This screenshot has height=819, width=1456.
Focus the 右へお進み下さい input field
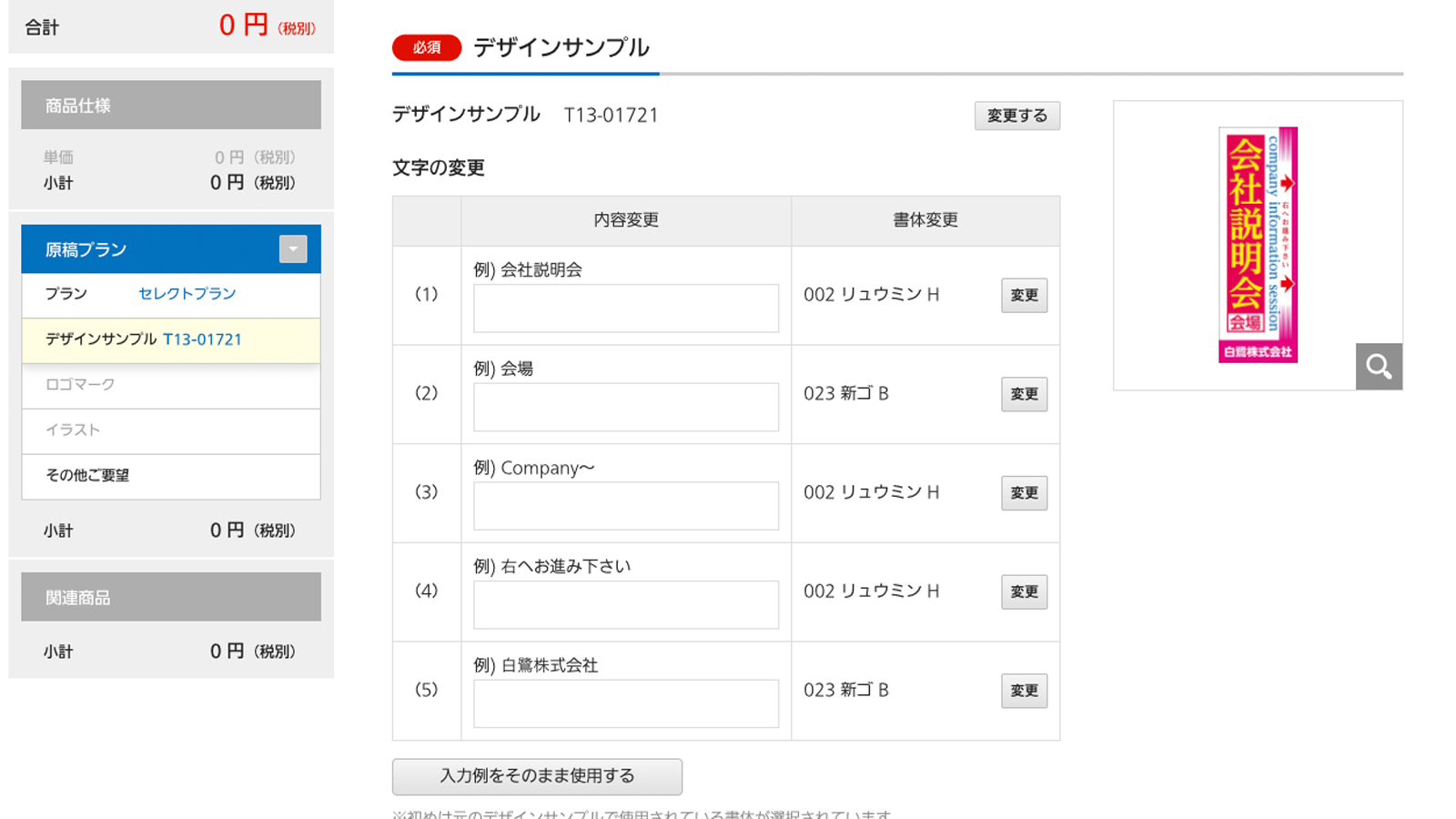(626, 604)
